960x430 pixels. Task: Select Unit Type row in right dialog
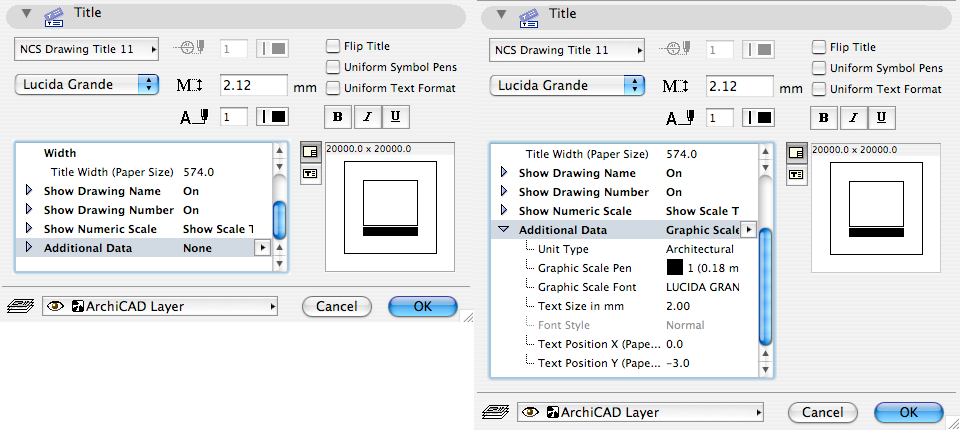coord(624,249)
